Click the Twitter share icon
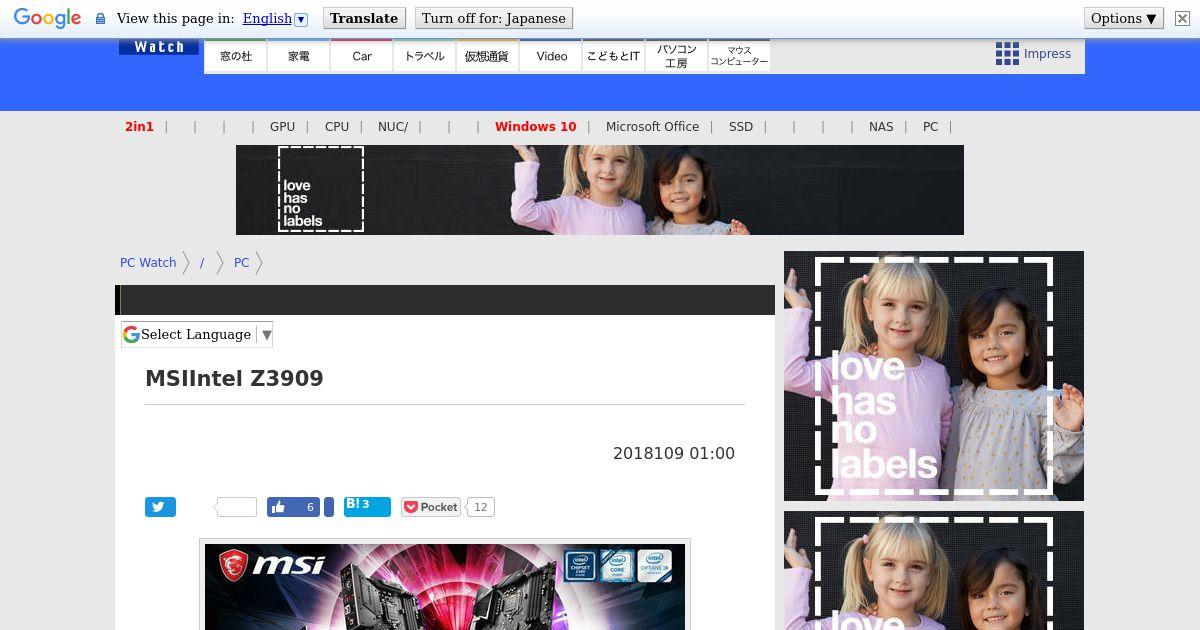The image size is (1200, 630). point(160,507)
